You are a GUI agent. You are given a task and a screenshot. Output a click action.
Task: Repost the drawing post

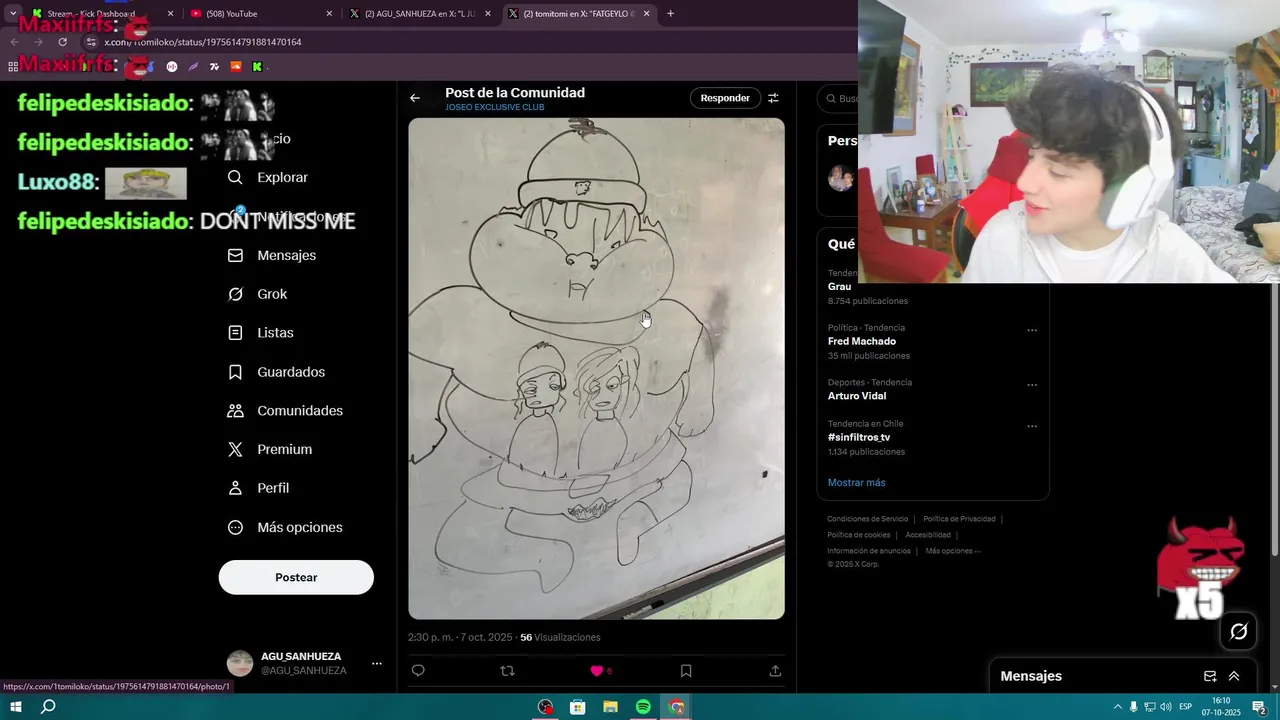coord(507,671)
